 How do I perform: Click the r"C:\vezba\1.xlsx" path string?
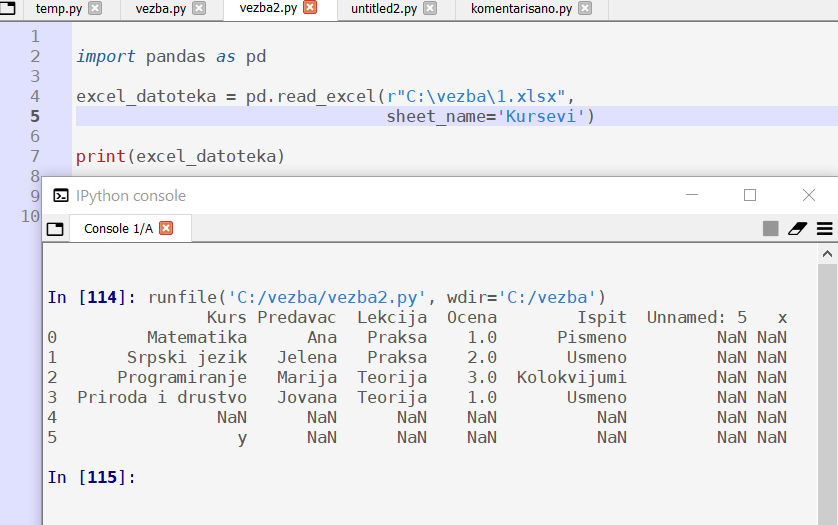[476, 96]
